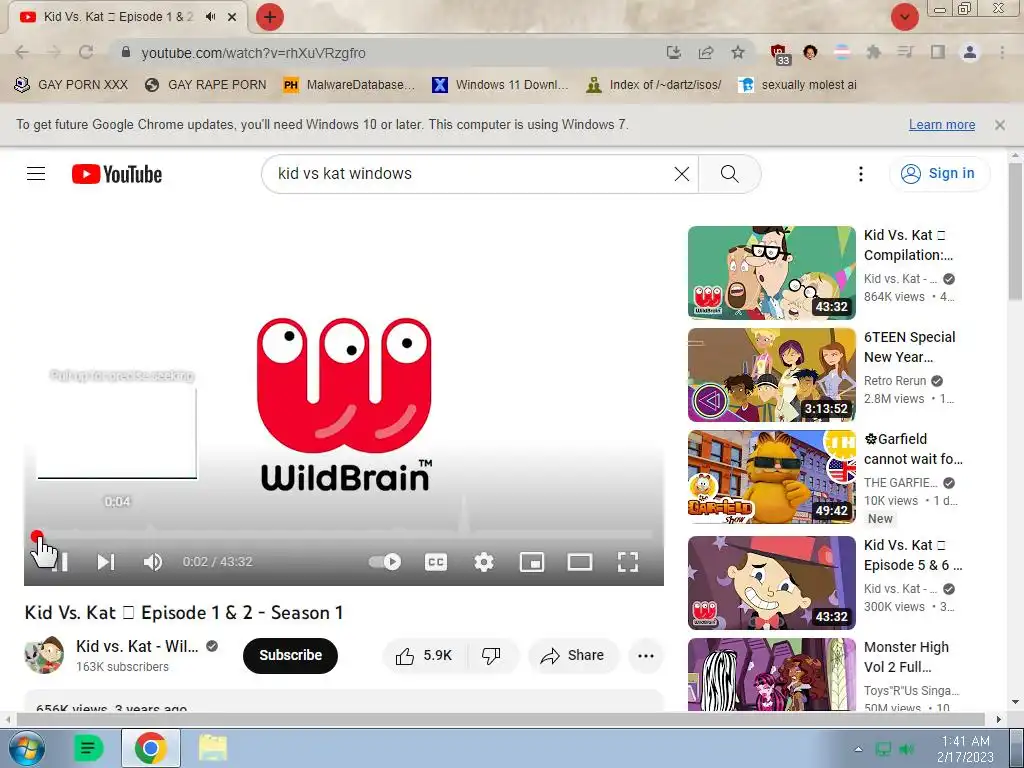1024x768 pixels.
Task: Open Kid vs. Kat - Wil... channel name
Action: pyautogui.click(x=137, y=646)
